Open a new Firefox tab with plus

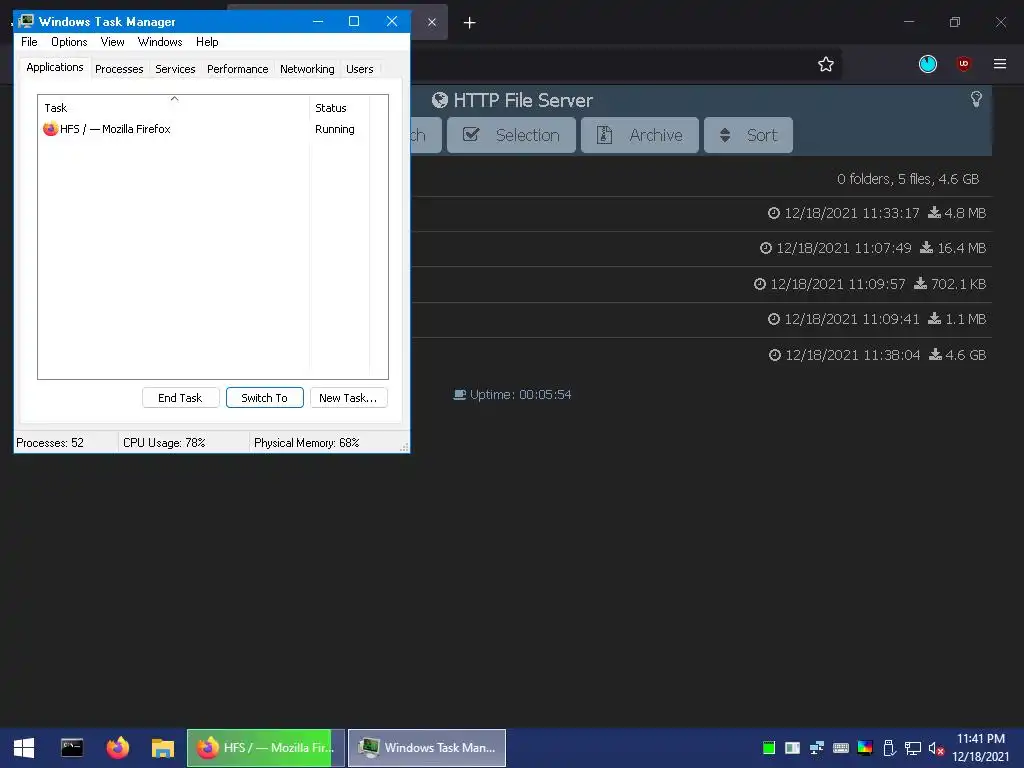tap(470, 23)
